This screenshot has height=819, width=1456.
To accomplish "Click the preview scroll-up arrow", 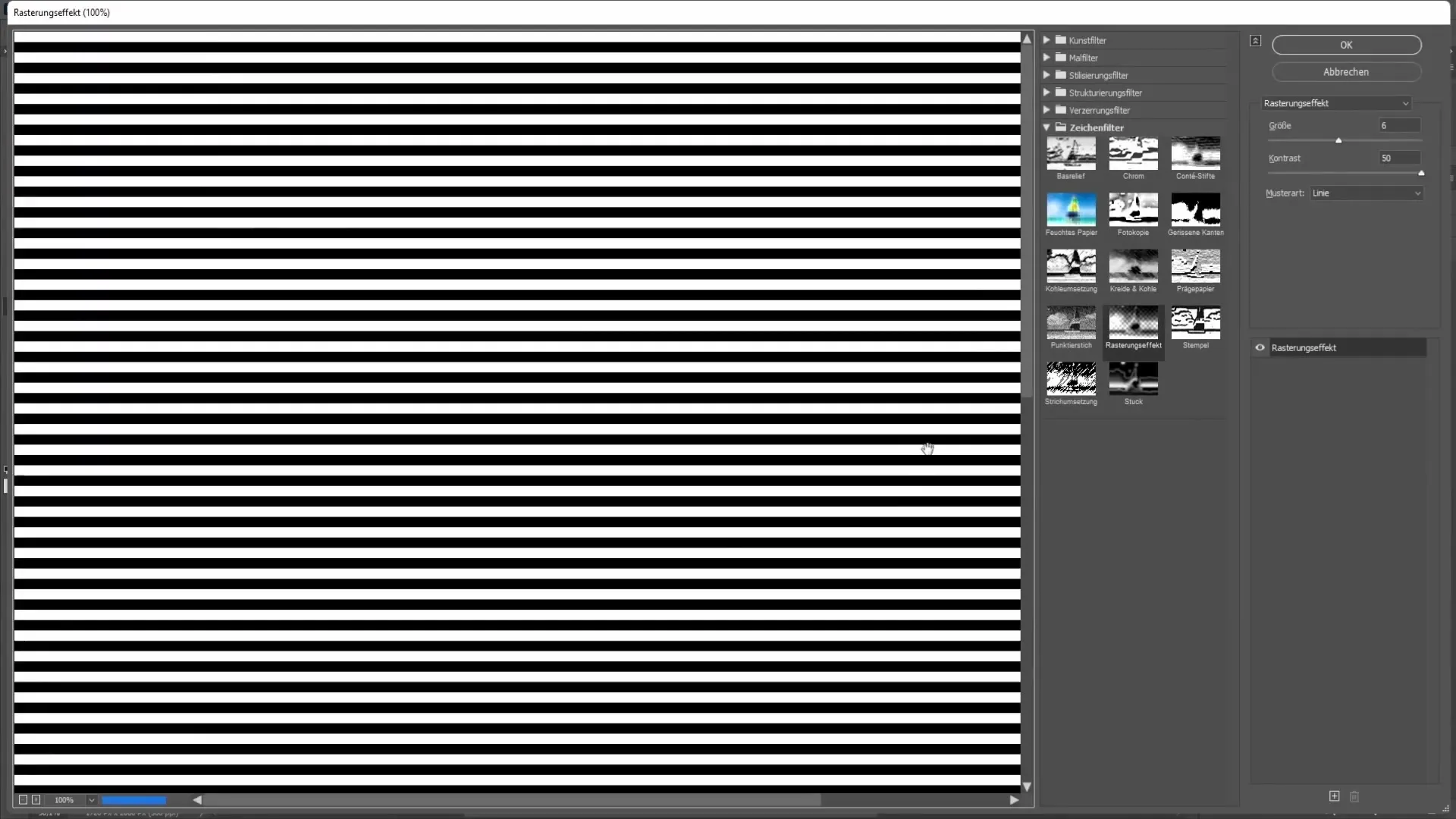I will (x=1027, y=39).
